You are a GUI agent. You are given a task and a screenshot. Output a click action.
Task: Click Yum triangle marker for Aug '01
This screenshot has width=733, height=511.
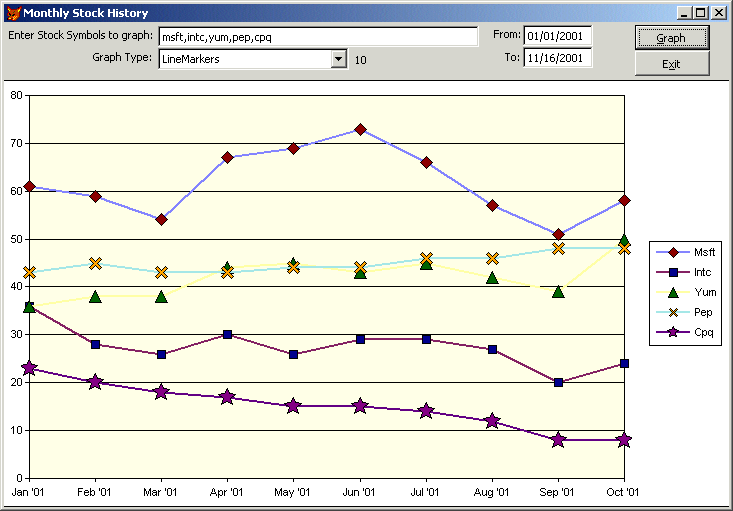(492, 278)
